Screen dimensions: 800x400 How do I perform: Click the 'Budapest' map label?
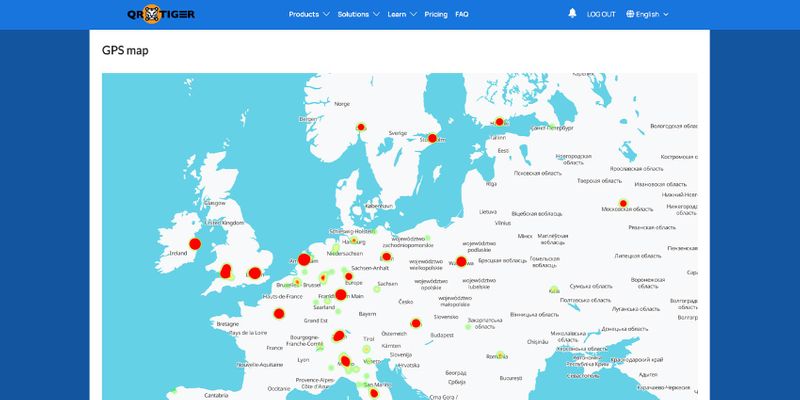[442, 335]
